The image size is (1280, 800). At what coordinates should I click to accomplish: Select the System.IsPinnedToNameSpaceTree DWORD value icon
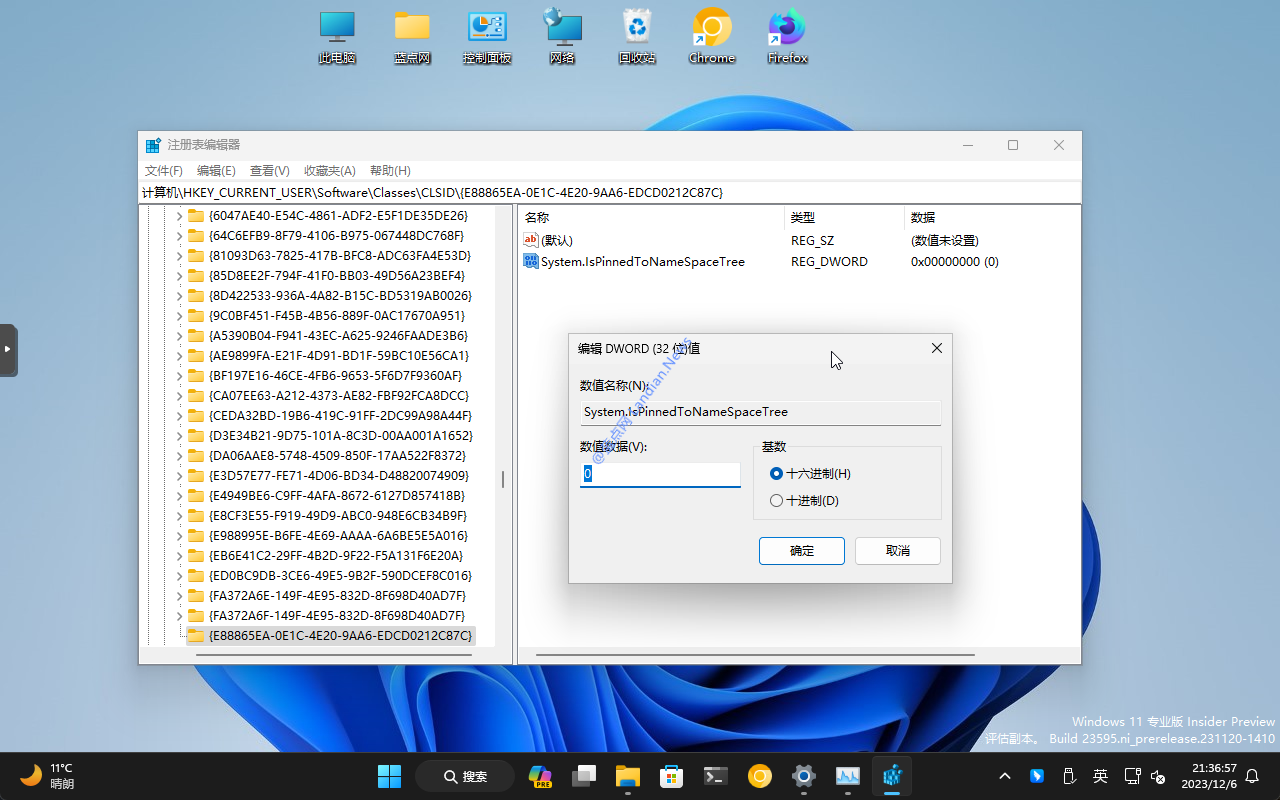coord(531,262)
